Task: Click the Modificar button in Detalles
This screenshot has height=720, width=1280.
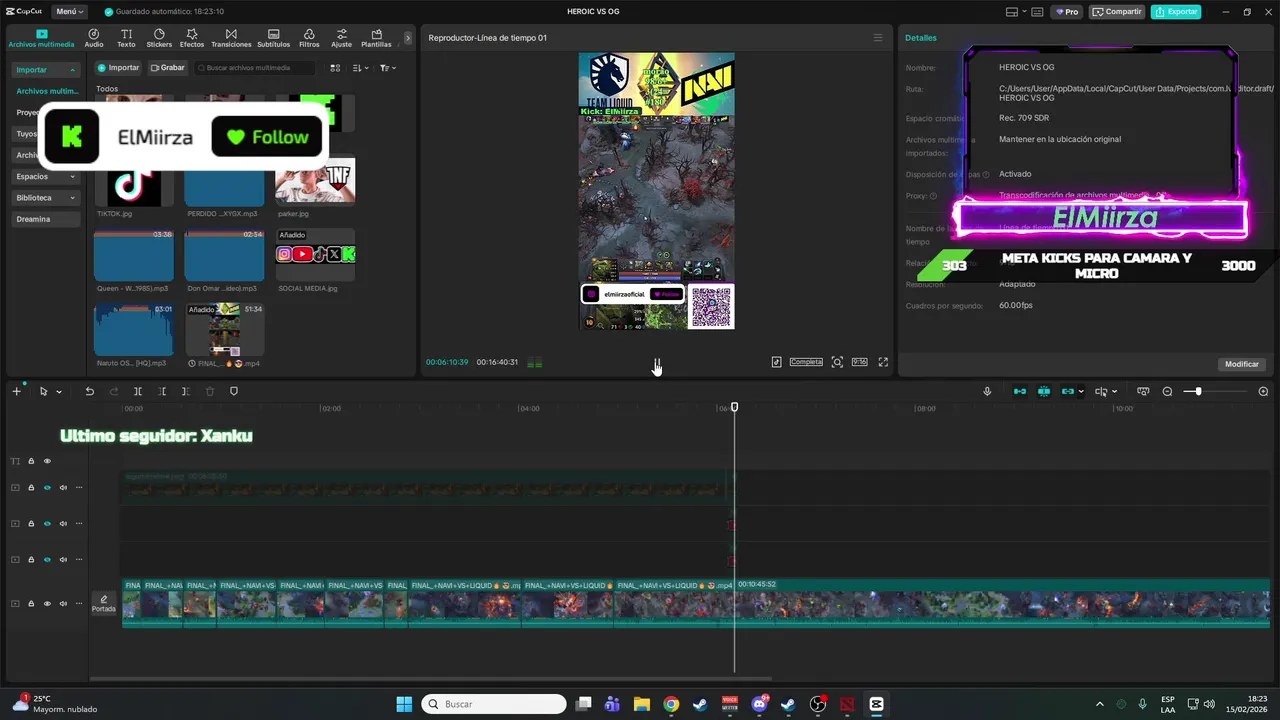Action: pos(1242,364)
